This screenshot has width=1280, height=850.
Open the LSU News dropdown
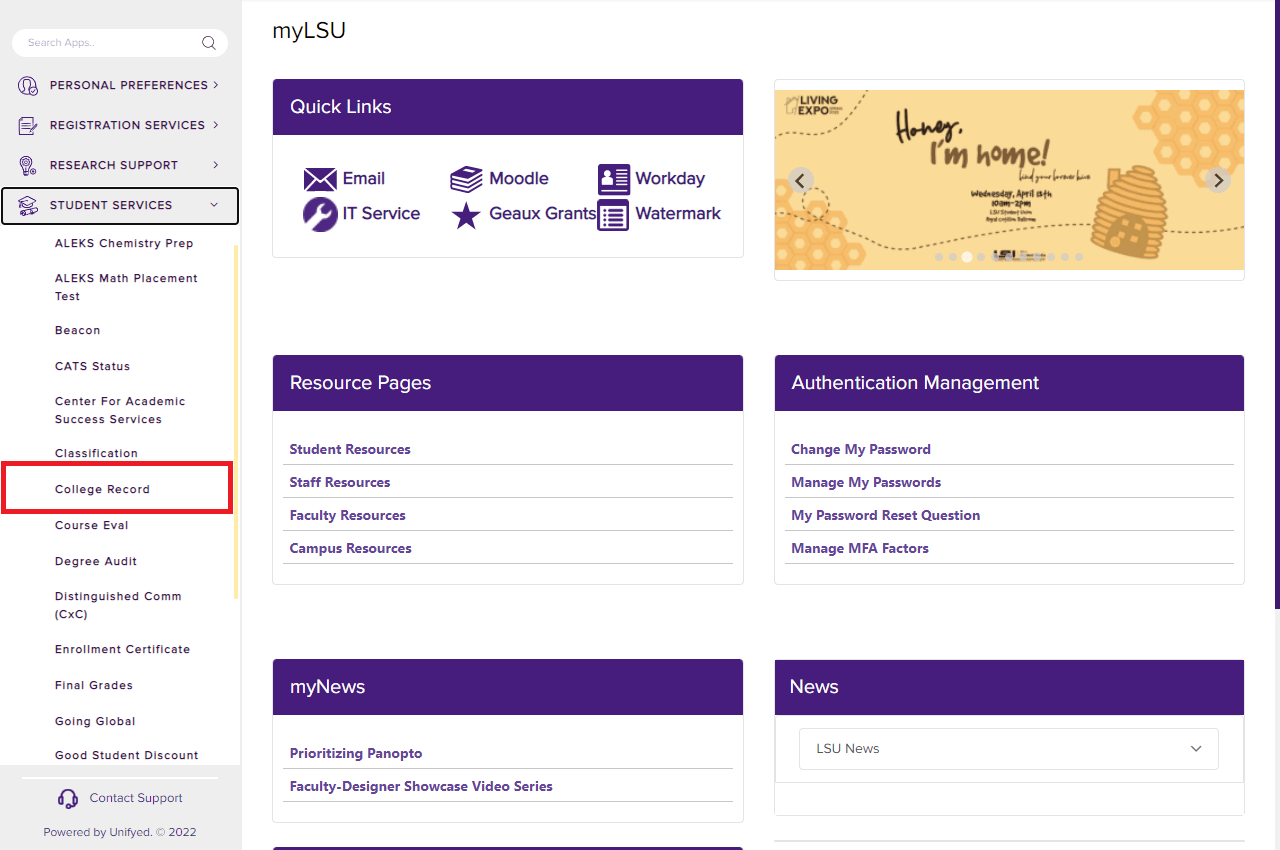[1194, 748]
